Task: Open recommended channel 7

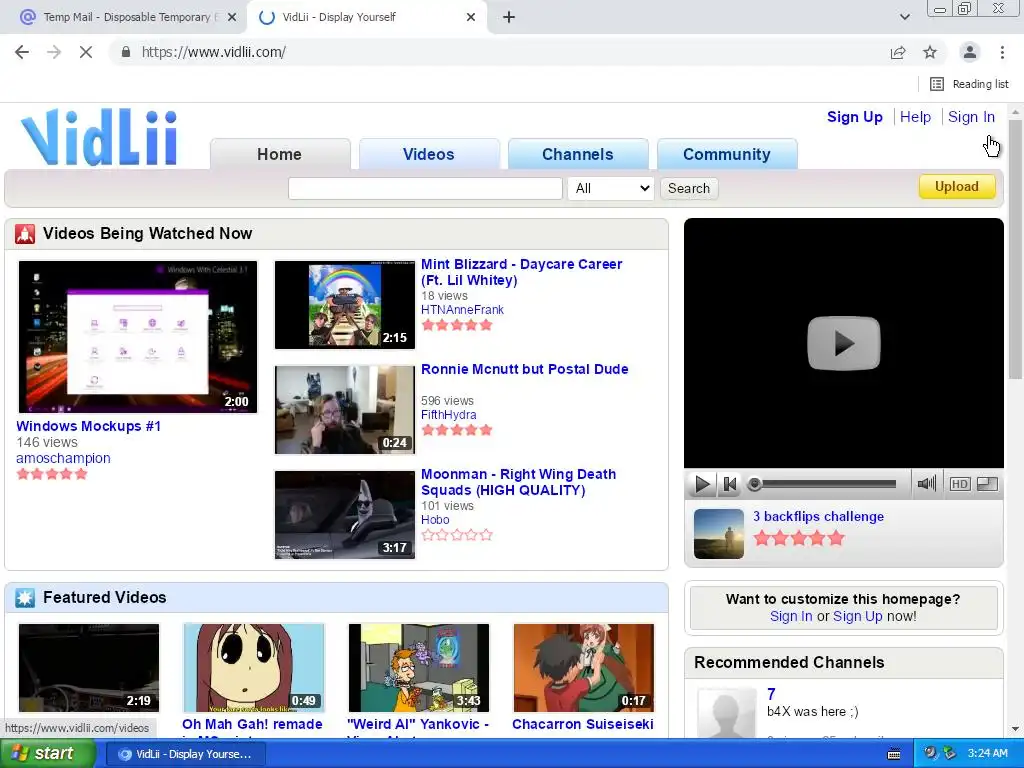Action: [x=771, y=694]
